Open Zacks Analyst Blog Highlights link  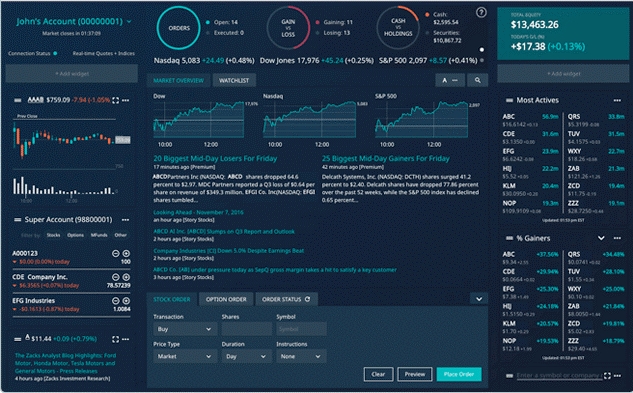point(65,363)
